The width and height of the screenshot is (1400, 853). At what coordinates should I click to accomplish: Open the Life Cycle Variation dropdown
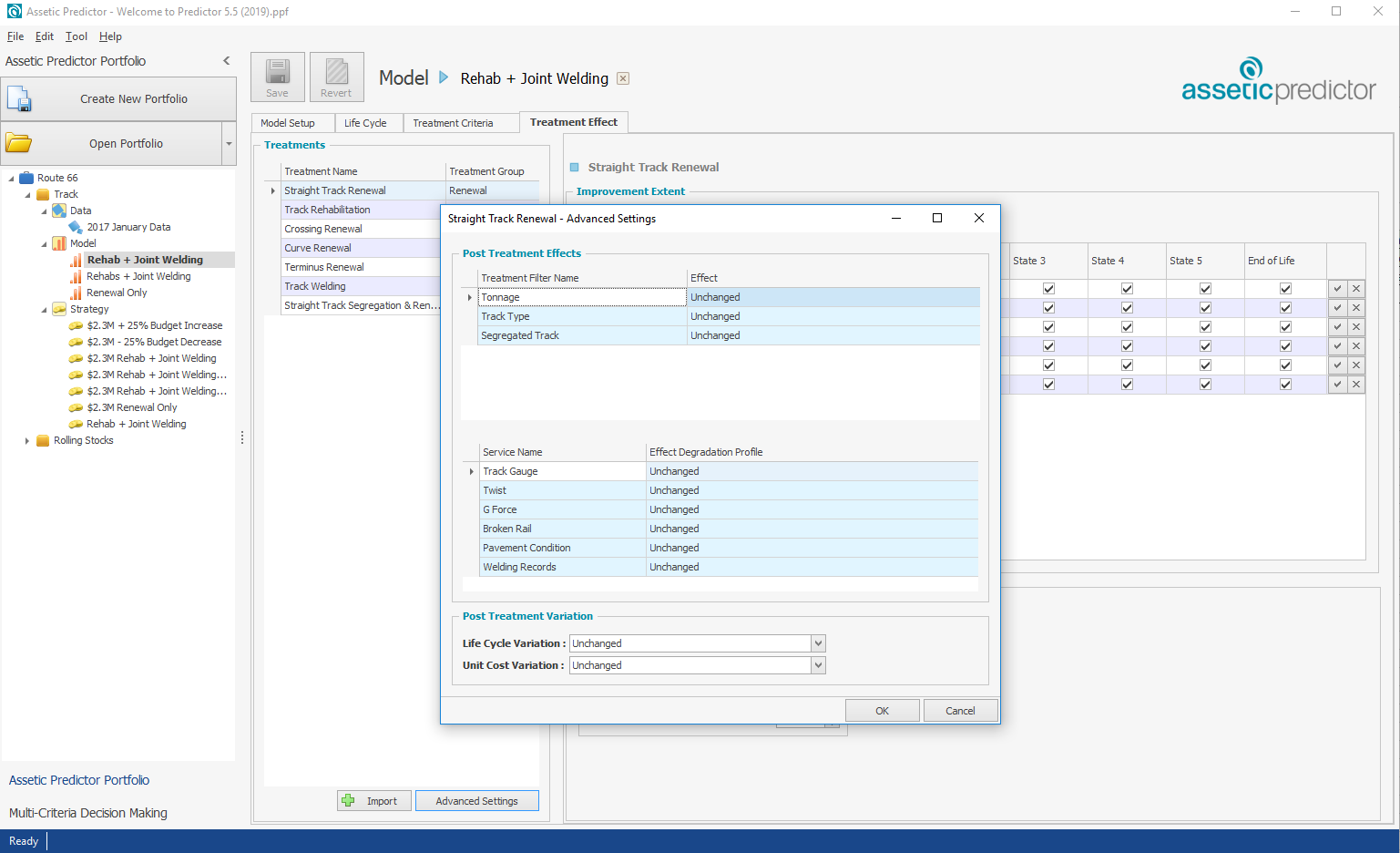pyautogui.click(x=818, y=643)
